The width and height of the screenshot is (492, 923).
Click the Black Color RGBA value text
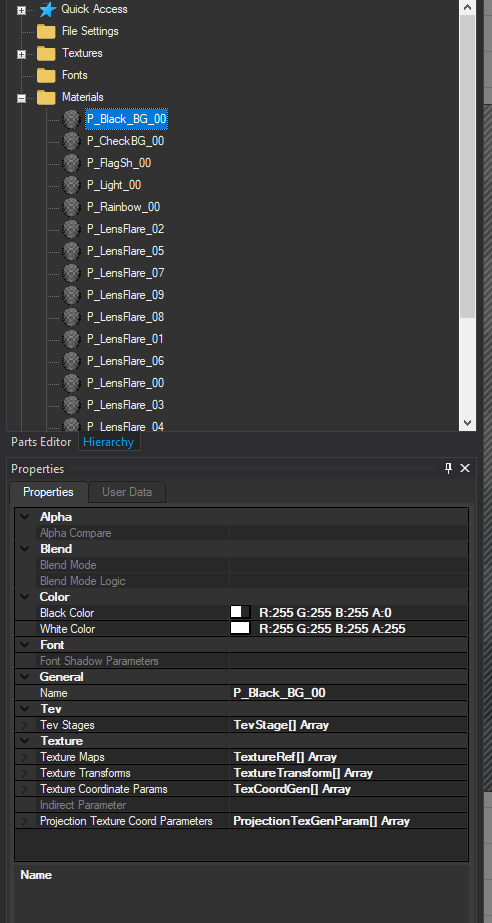pos(325,613)
